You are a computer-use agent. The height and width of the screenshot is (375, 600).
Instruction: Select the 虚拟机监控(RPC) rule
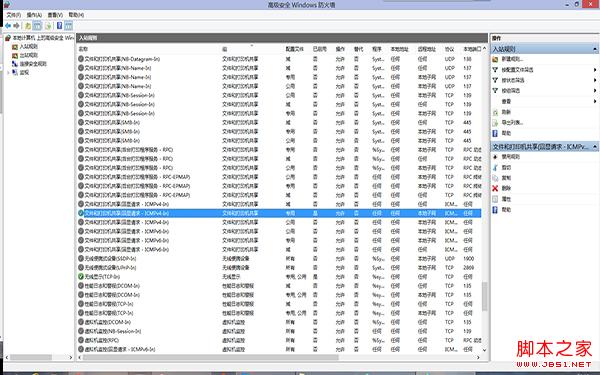click(x=279, y=340)
